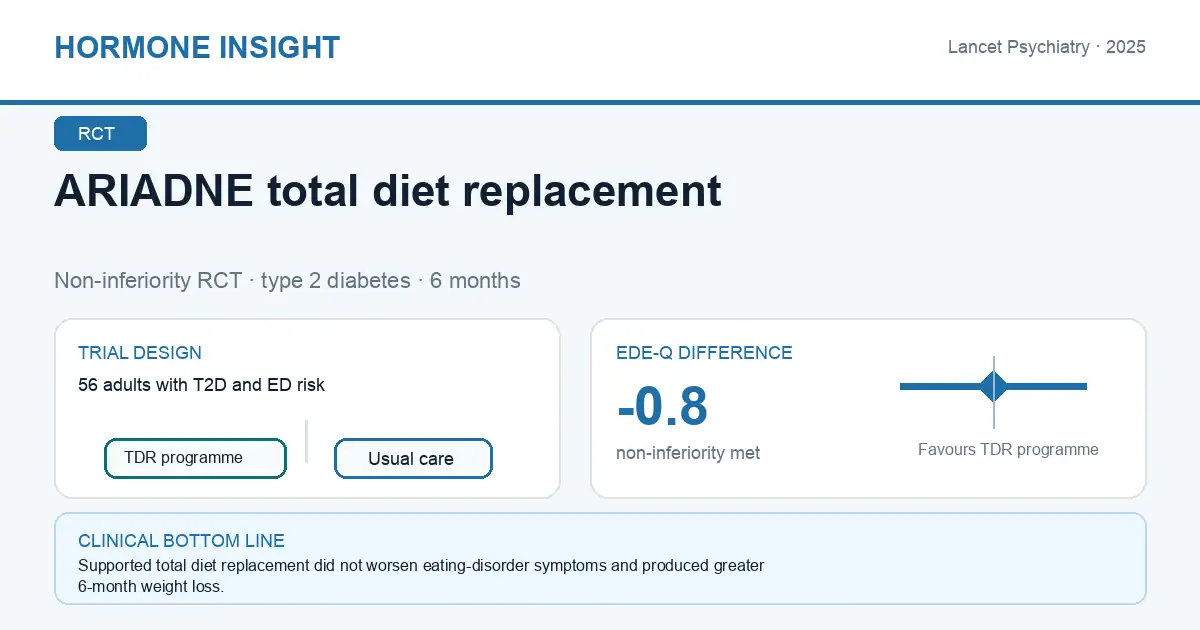This screenshot has width=1200, height=630.
Task: Click the confidence interval bar's right end
Action: pyautogui.click(x=1084, y=386)
